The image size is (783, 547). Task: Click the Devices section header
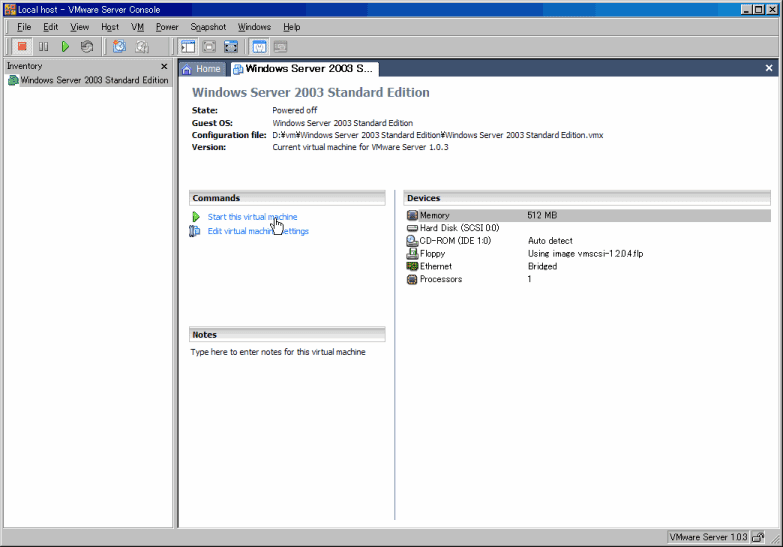pyautogui.click(x=587, y=198)
